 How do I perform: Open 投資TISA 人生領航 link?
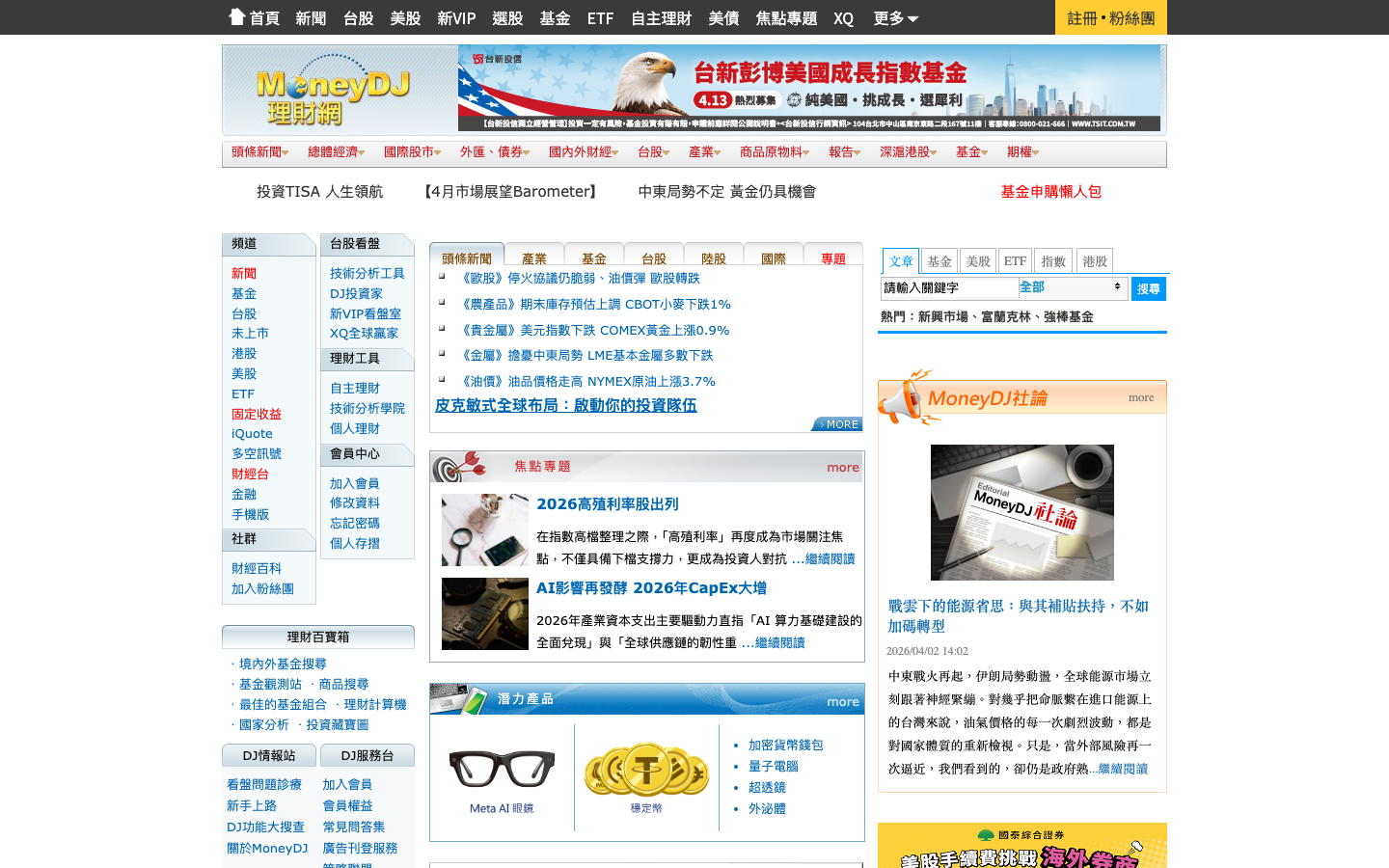click(x=319, y=192)
